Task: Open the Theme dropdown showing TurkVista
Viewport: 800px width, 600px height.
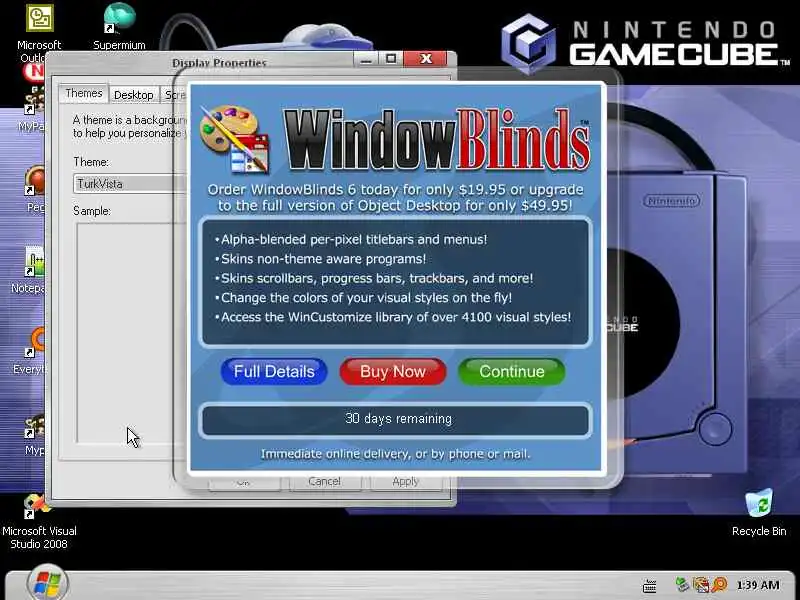Action: 130,184
